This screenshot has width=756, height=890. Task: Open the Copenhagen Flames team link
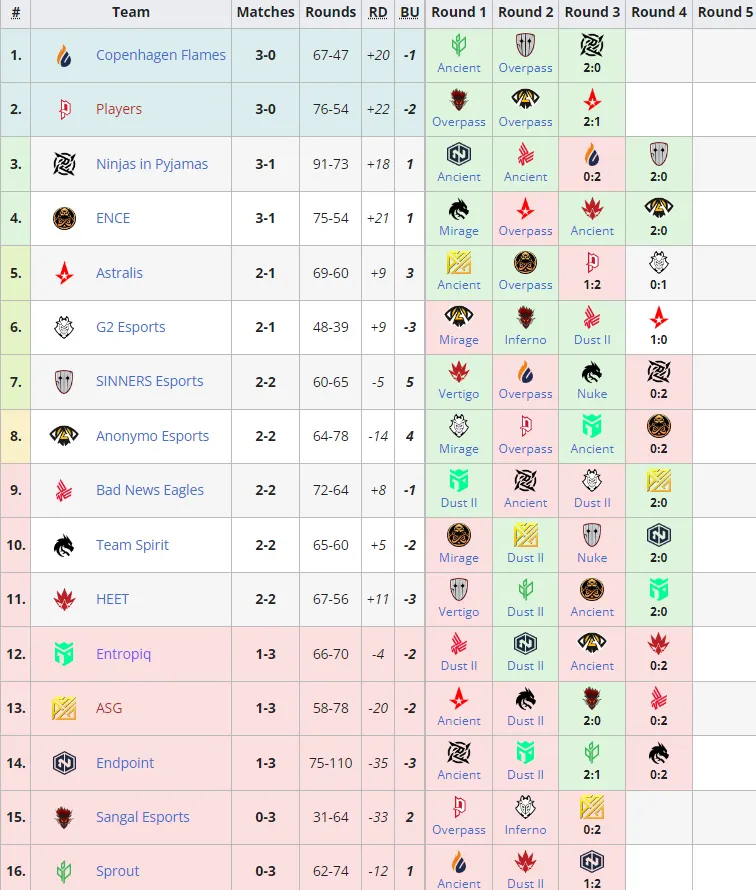(161, 55)
